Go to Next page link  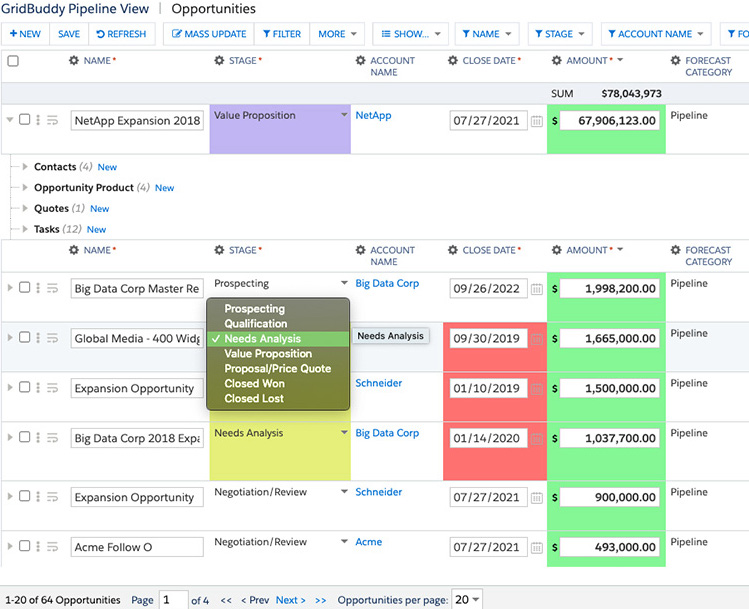click(x=290, y=600)
